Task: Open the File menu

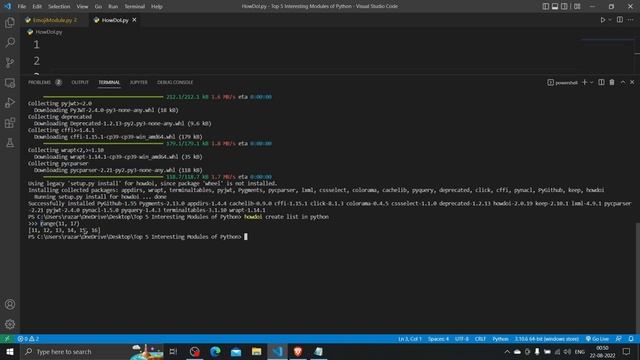Action: (x=22, y=7)
